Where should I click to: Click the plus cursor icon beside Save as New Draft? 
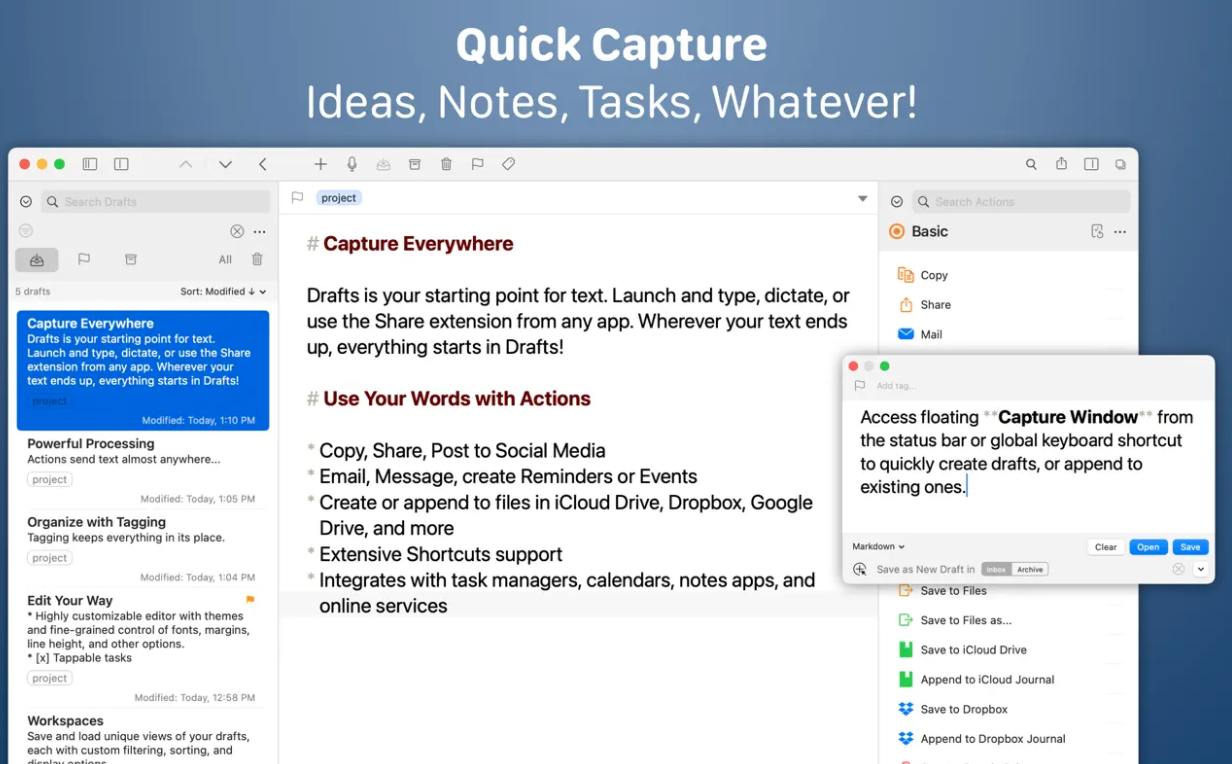(860, 569)
